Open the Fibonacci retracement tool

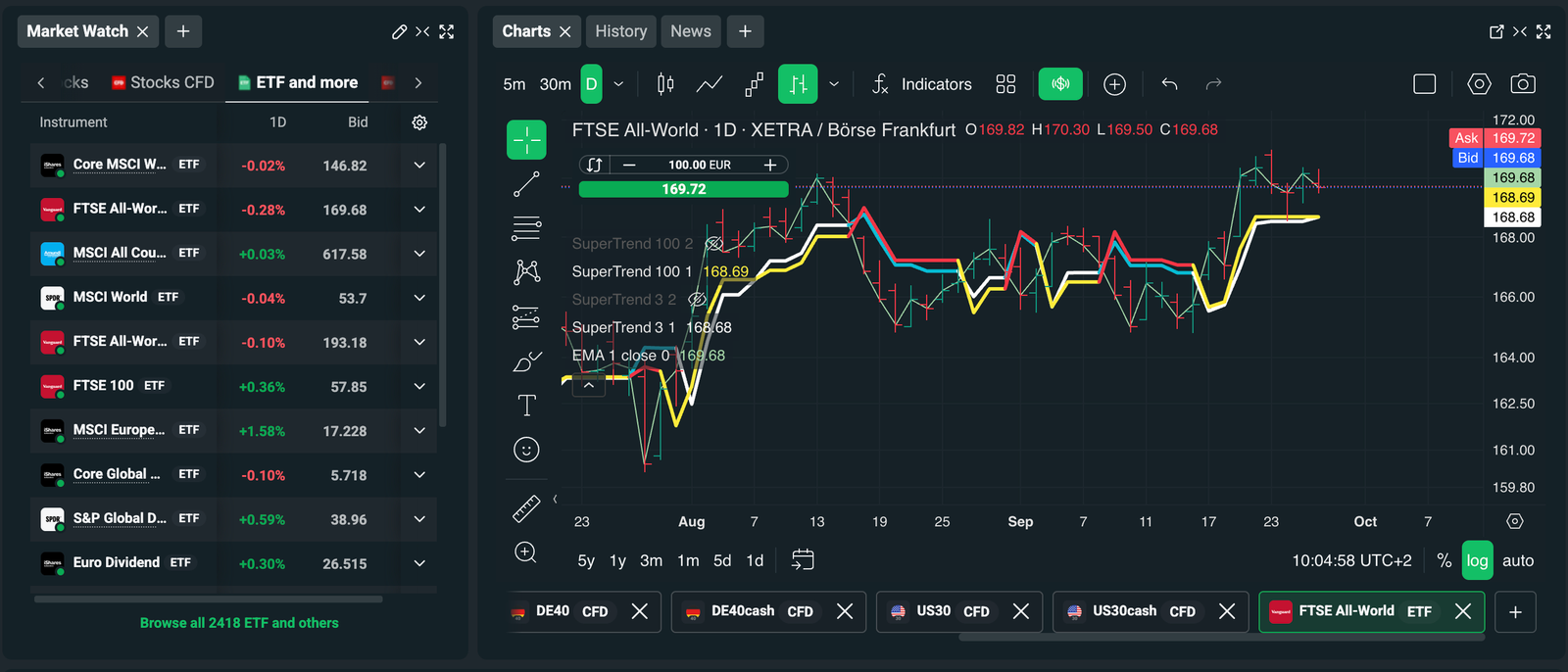(526, 228)
